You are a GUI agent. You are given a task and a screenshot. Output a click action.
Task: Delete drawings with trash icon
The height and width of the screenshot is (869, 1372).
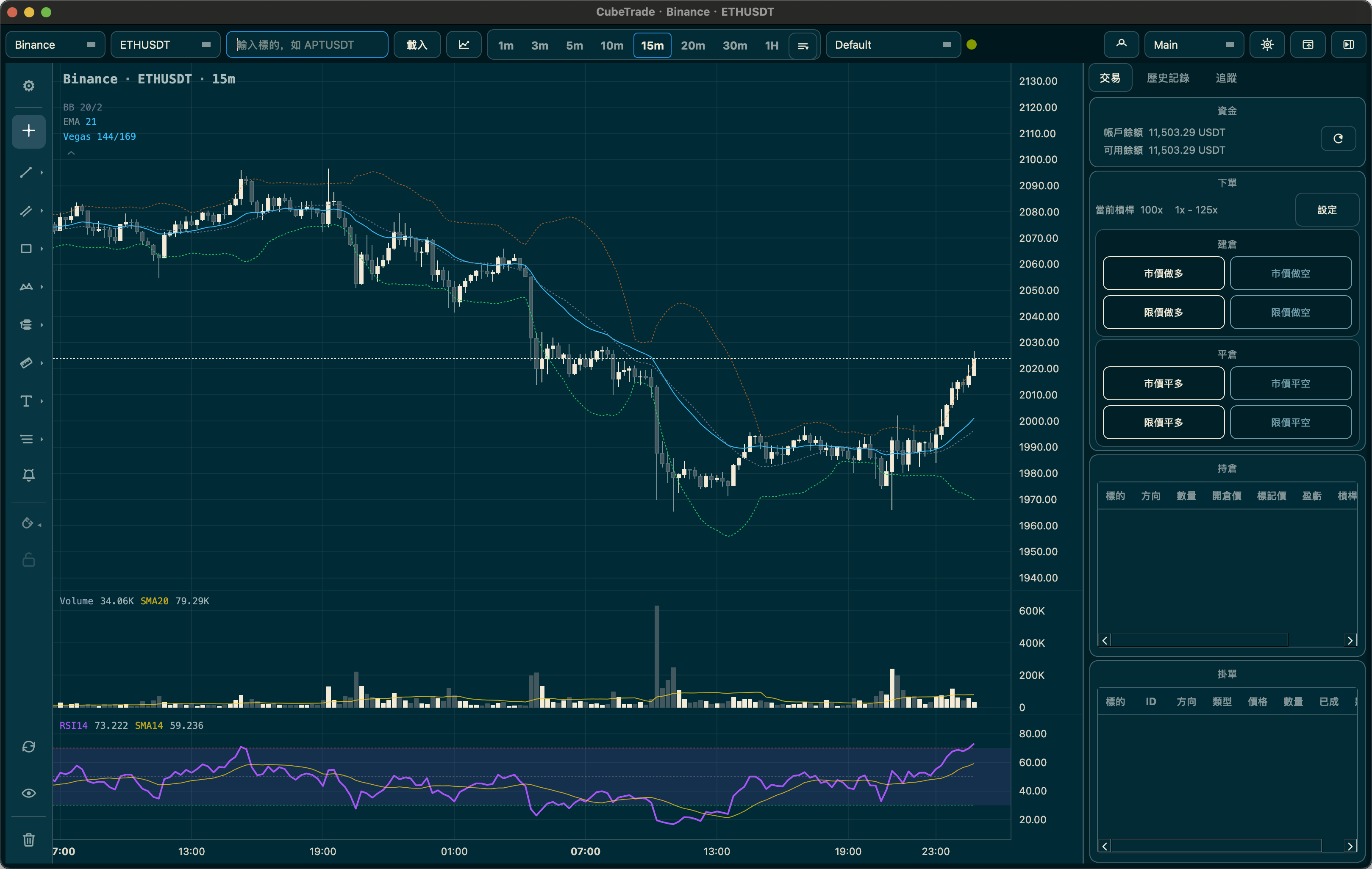click(x=28, y=839)
